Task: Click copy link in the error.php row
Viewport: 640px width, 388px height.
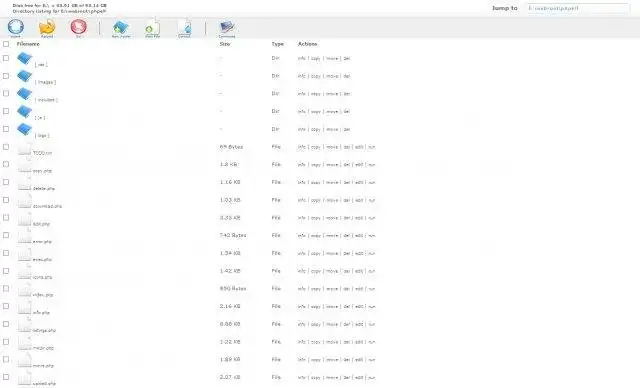Action: coord(316,236)
